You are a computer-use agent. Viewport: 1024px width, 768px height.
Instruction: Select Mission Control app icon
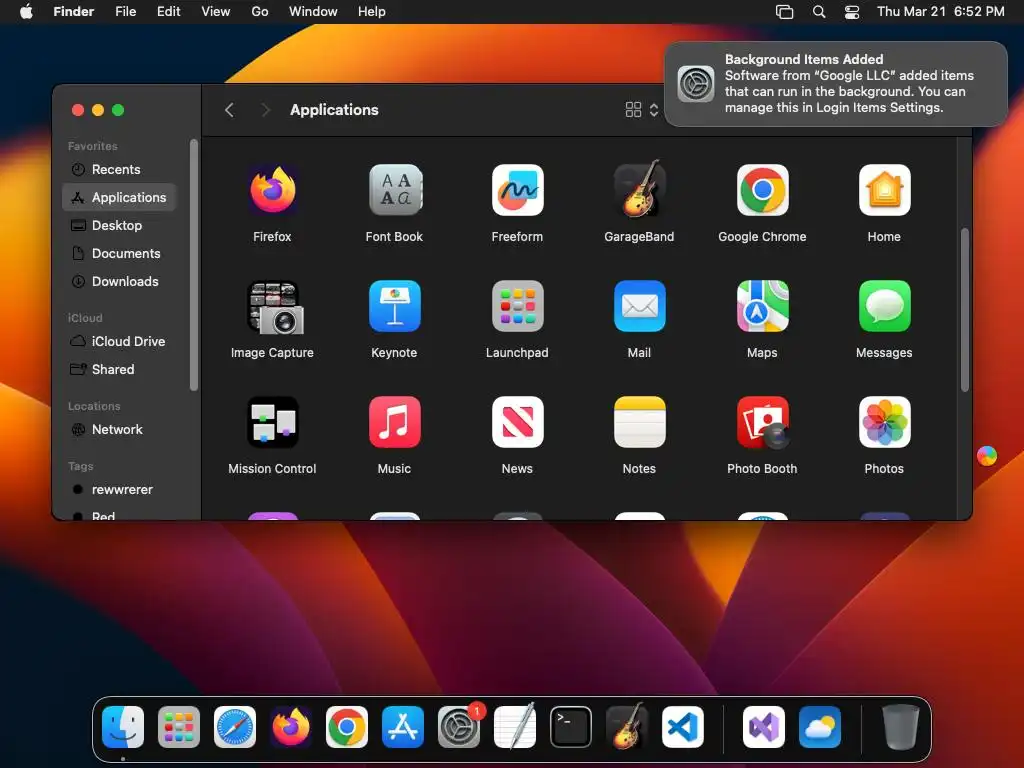[x=272, y=423]
